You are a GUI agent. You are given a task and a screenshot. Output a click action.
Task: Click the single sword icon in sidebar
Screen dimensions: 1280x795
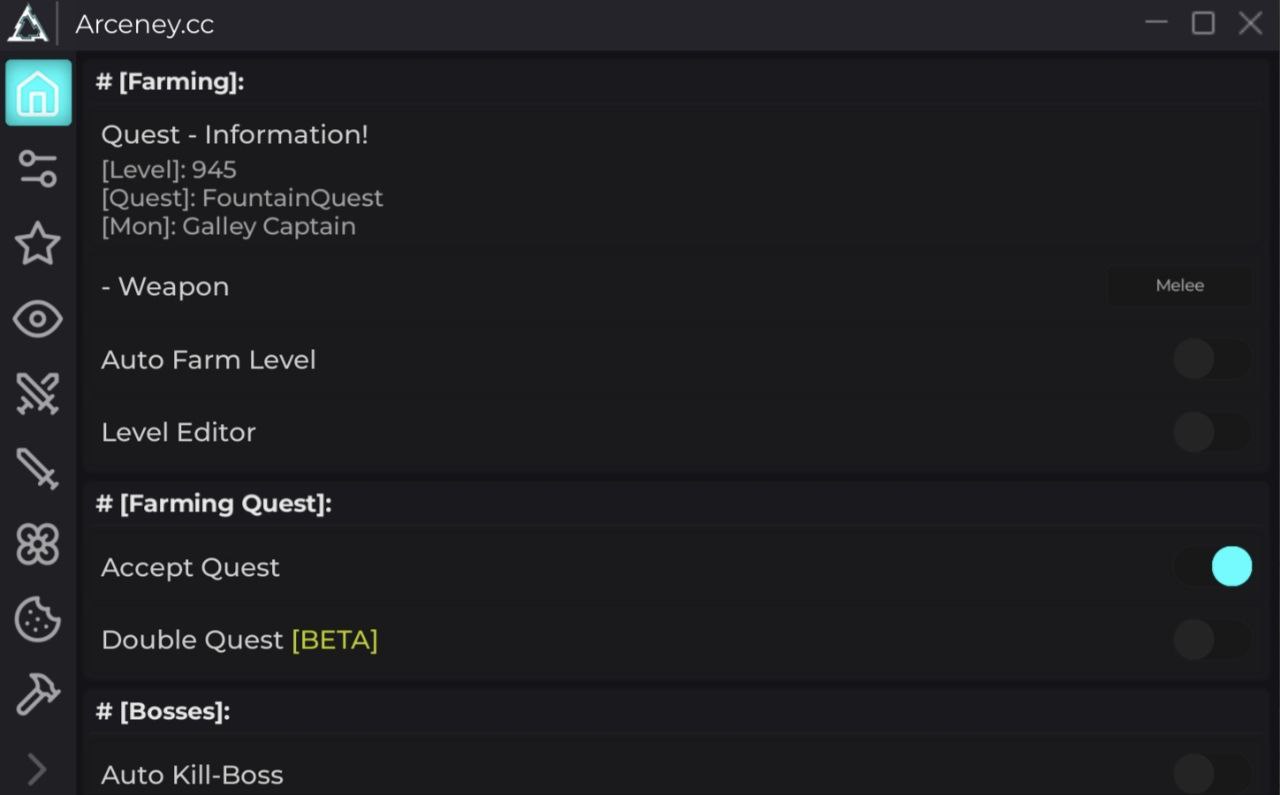(38, 468)
